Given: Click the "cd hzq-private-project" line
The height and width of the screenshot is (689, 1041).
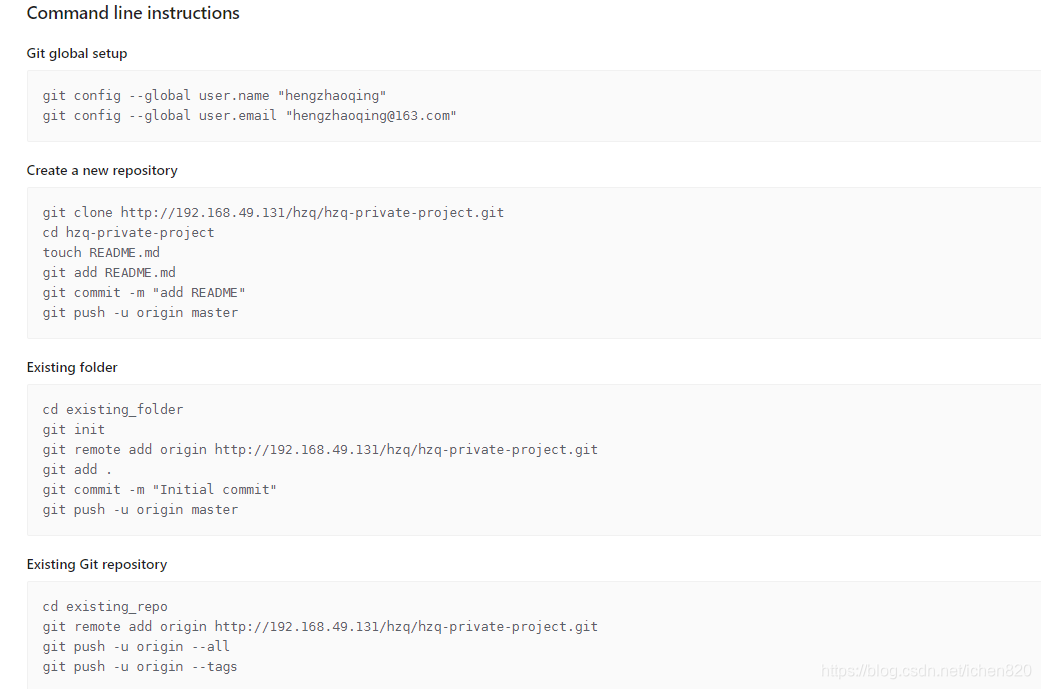Looking at the screenshot, I should click(x=128, y=233).
